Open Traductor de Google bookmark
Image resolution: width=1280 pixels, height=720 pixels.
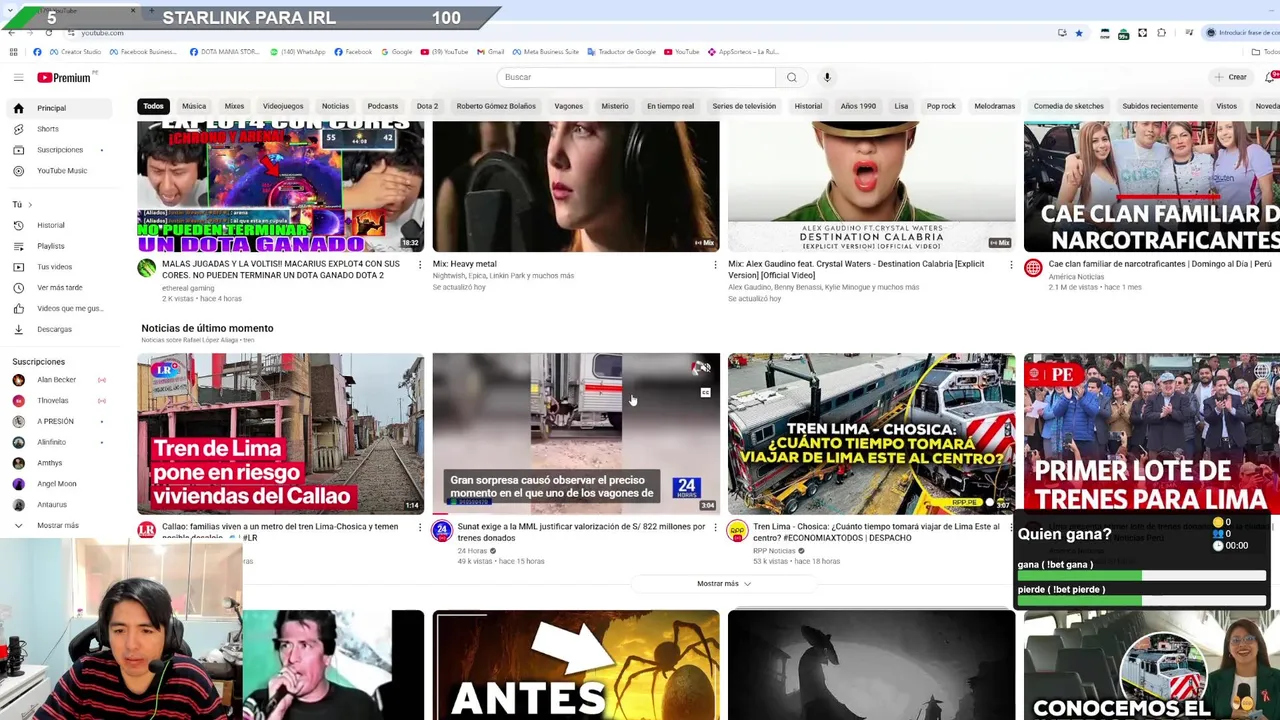[622, 52]
